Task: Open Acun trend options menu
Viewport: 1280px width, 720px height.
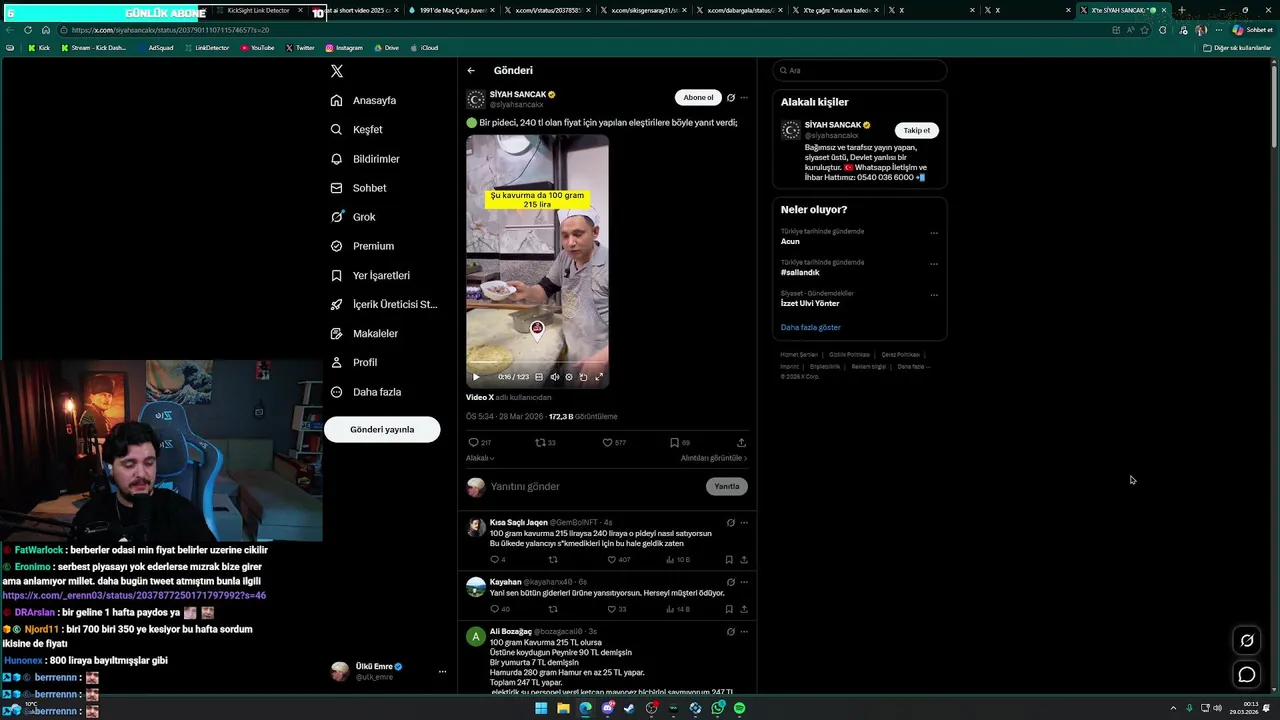Action: (934, 233)
